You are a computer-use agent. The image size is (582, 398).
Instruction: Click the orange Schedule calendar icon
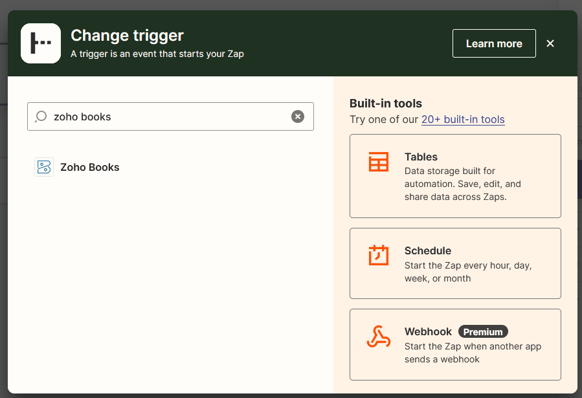379,255
